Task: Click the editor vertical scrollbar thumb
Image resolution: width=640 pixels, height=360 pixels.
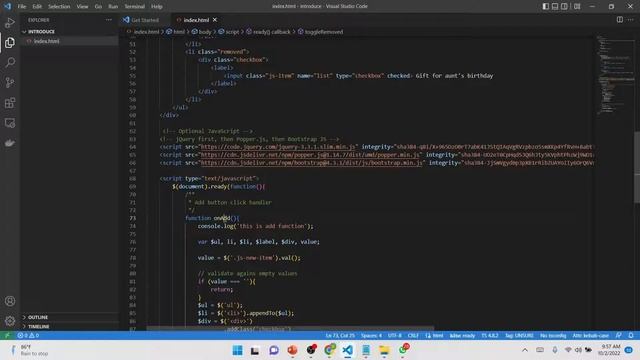Action: tap(637, 167)
